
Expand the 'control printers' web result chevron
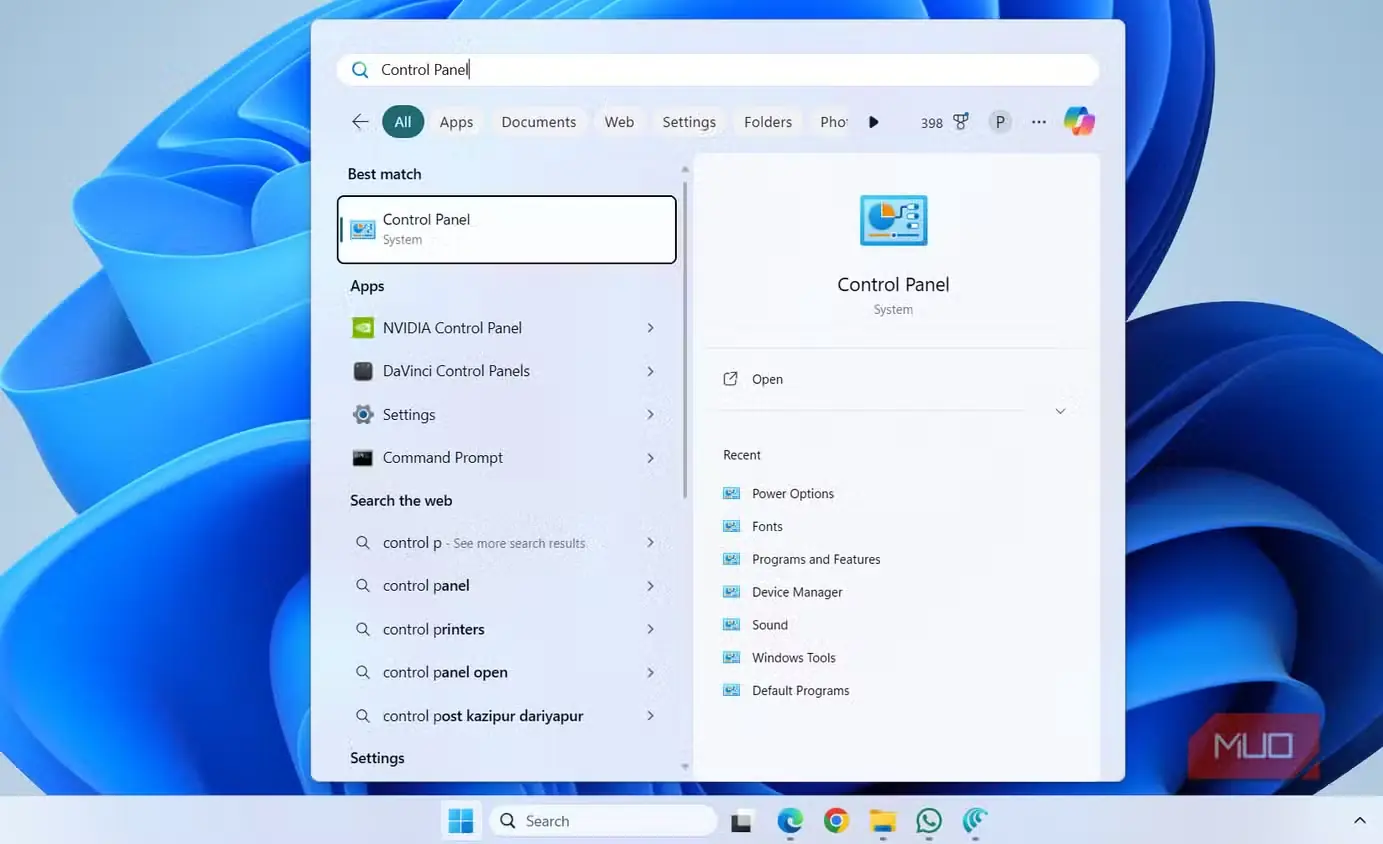click(x=650, y=629)
